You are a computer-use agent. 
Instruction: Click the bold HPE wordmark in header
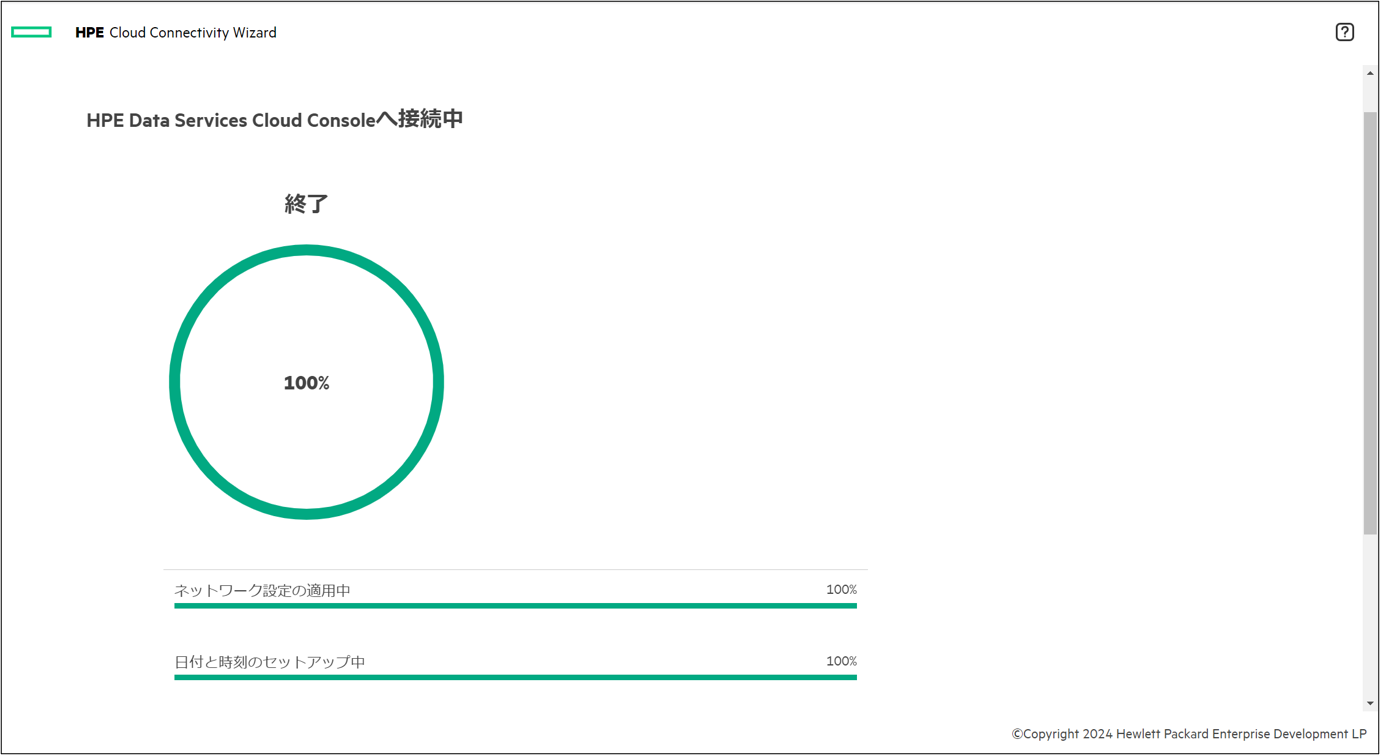89,32
